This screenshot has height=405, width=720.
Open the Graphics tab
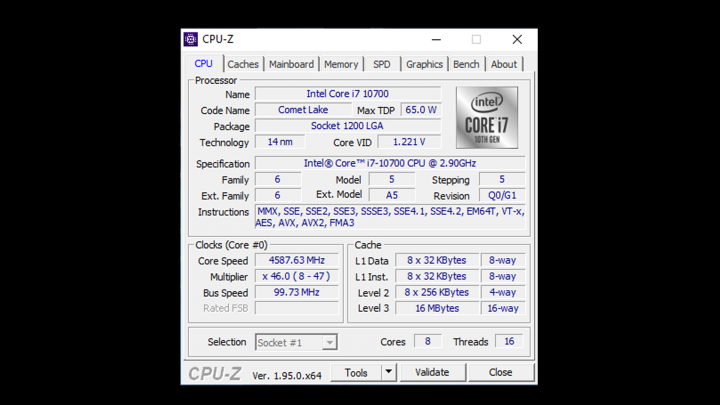pos(424,64)
